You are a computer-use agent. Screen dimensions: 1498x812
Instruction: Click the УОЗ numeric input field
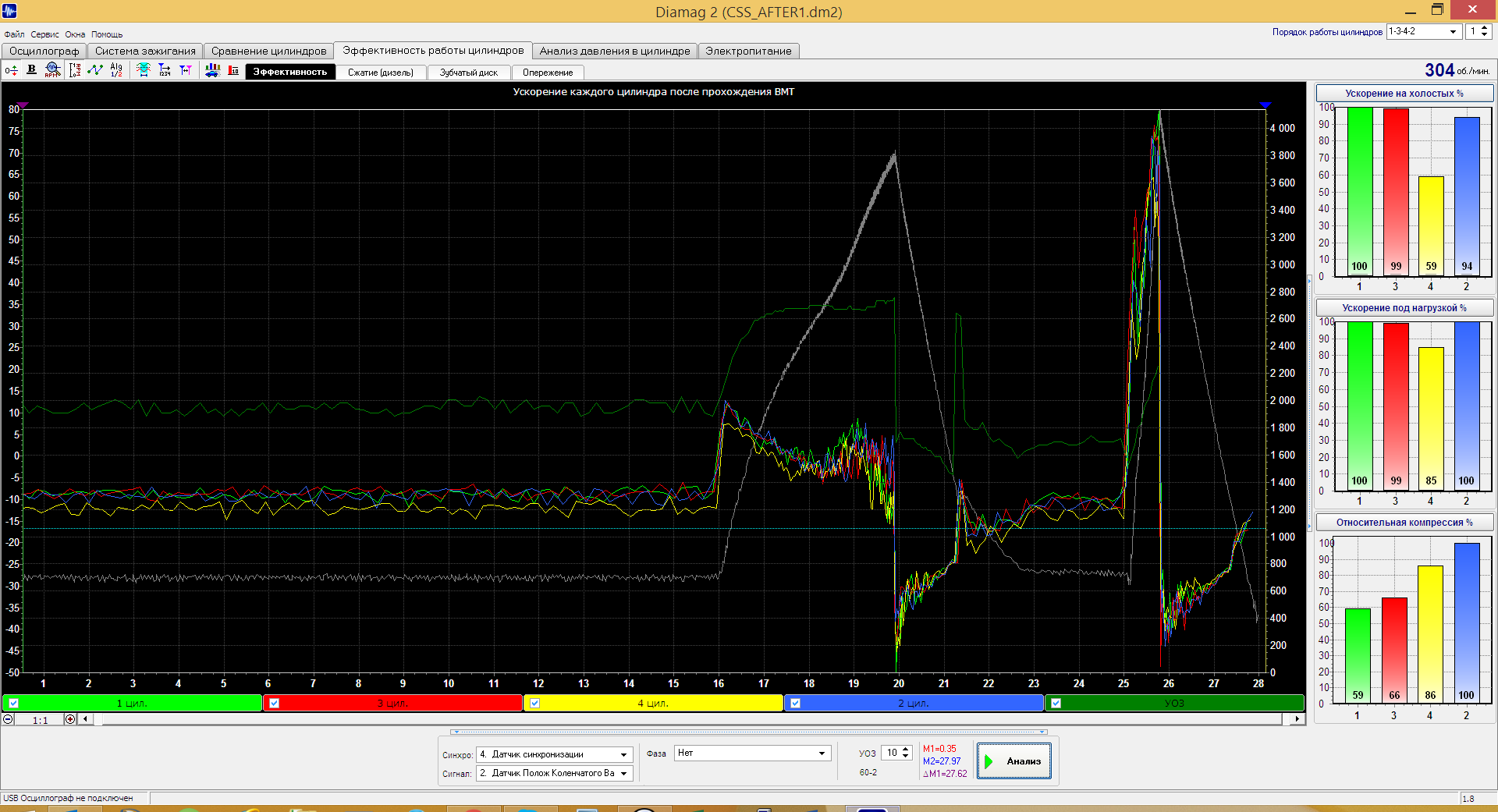pos(890,753)
